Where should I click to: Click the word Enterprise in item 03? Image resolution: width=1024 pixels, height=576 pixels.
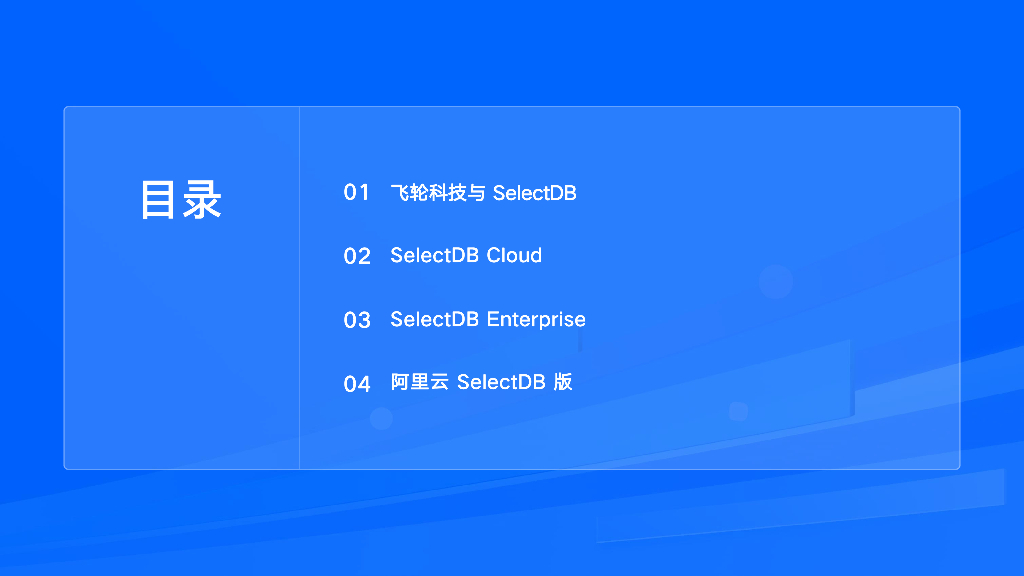[536, 319]
